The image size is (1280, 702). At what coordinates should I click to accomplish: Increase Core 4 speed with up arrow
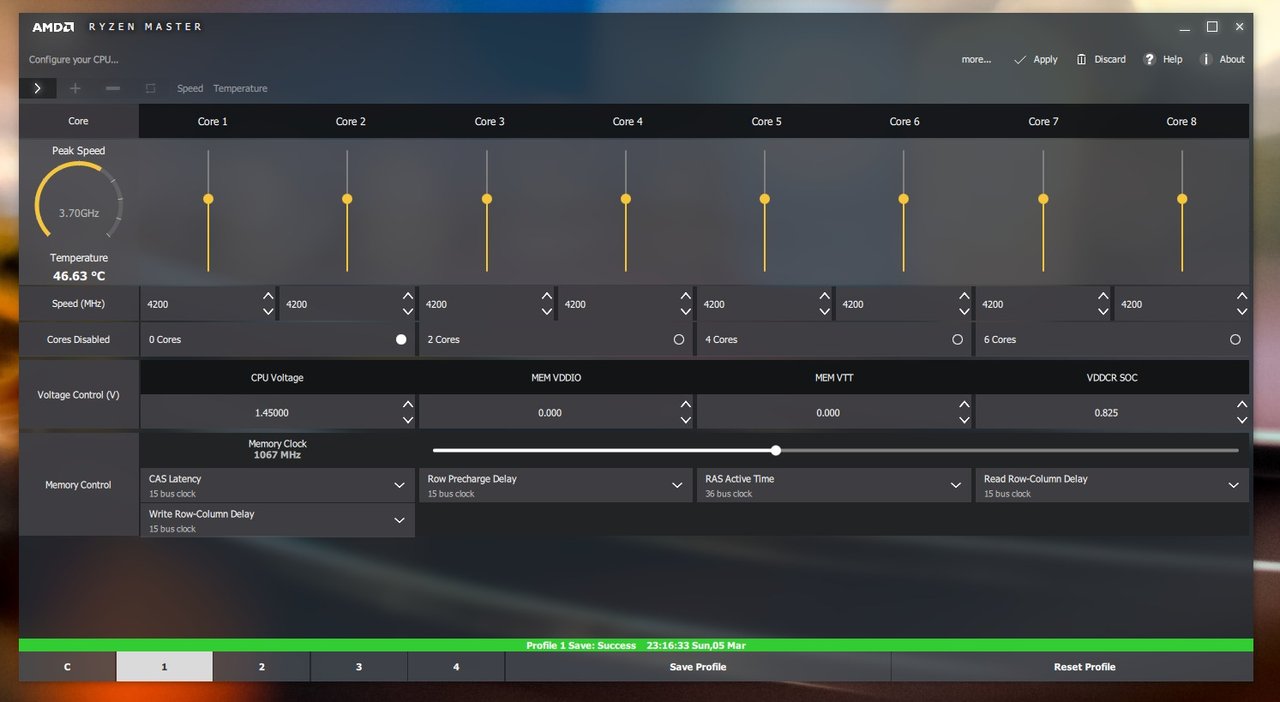(x=685, y=296)
